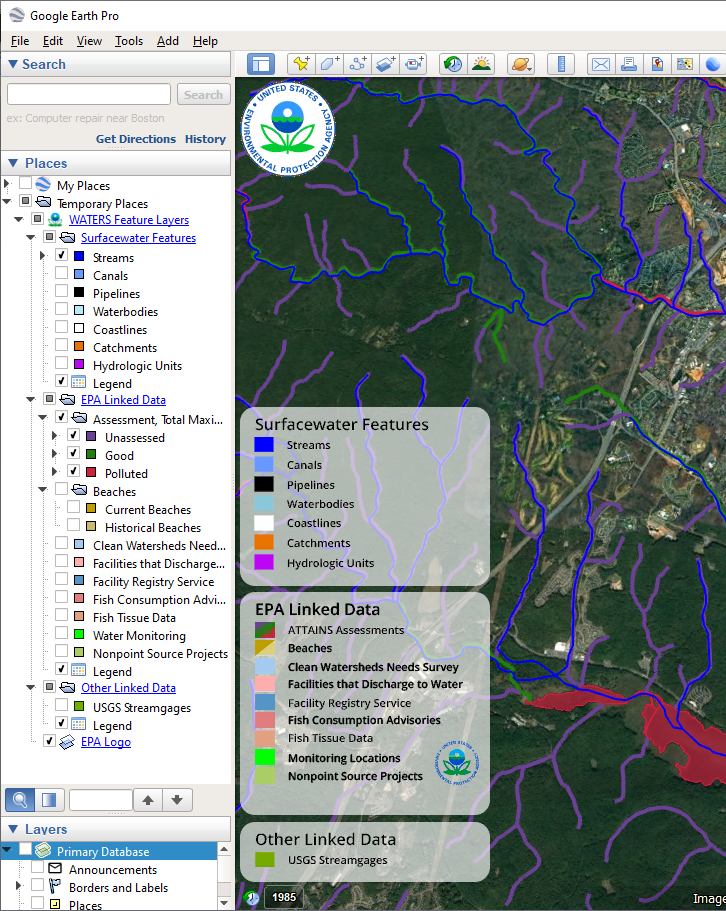Open the View menu
Image resolution: width=726 pixels, height=911 pixels.
pos(89,41)
